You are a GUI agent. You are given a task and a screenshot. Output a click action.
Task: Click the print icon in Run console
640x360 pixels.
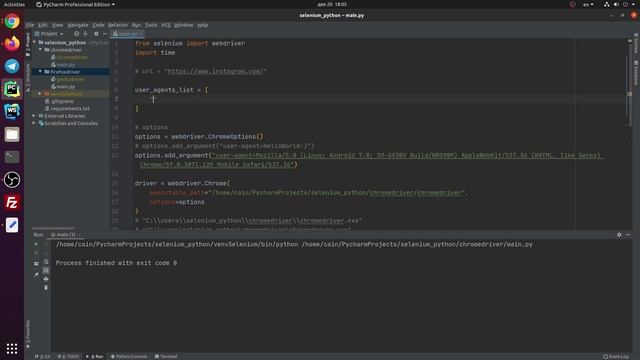coord(46,278)
